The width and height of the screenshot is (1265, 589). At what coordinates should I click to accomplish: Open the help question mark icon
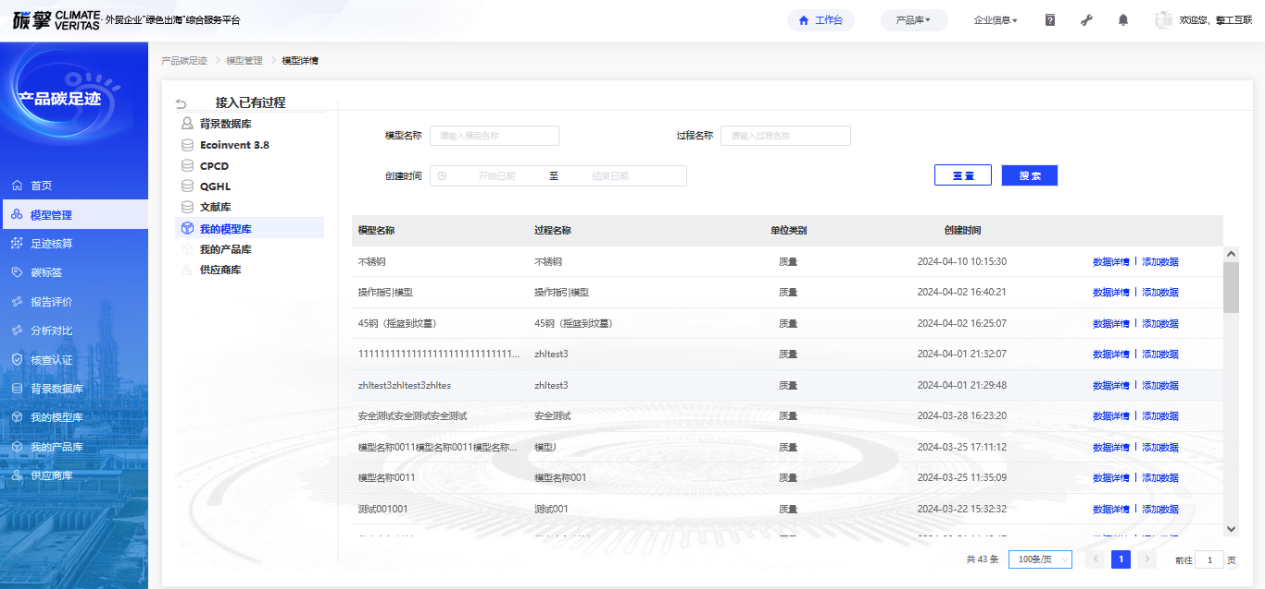pyautogui.click(x=1050, y=20)
